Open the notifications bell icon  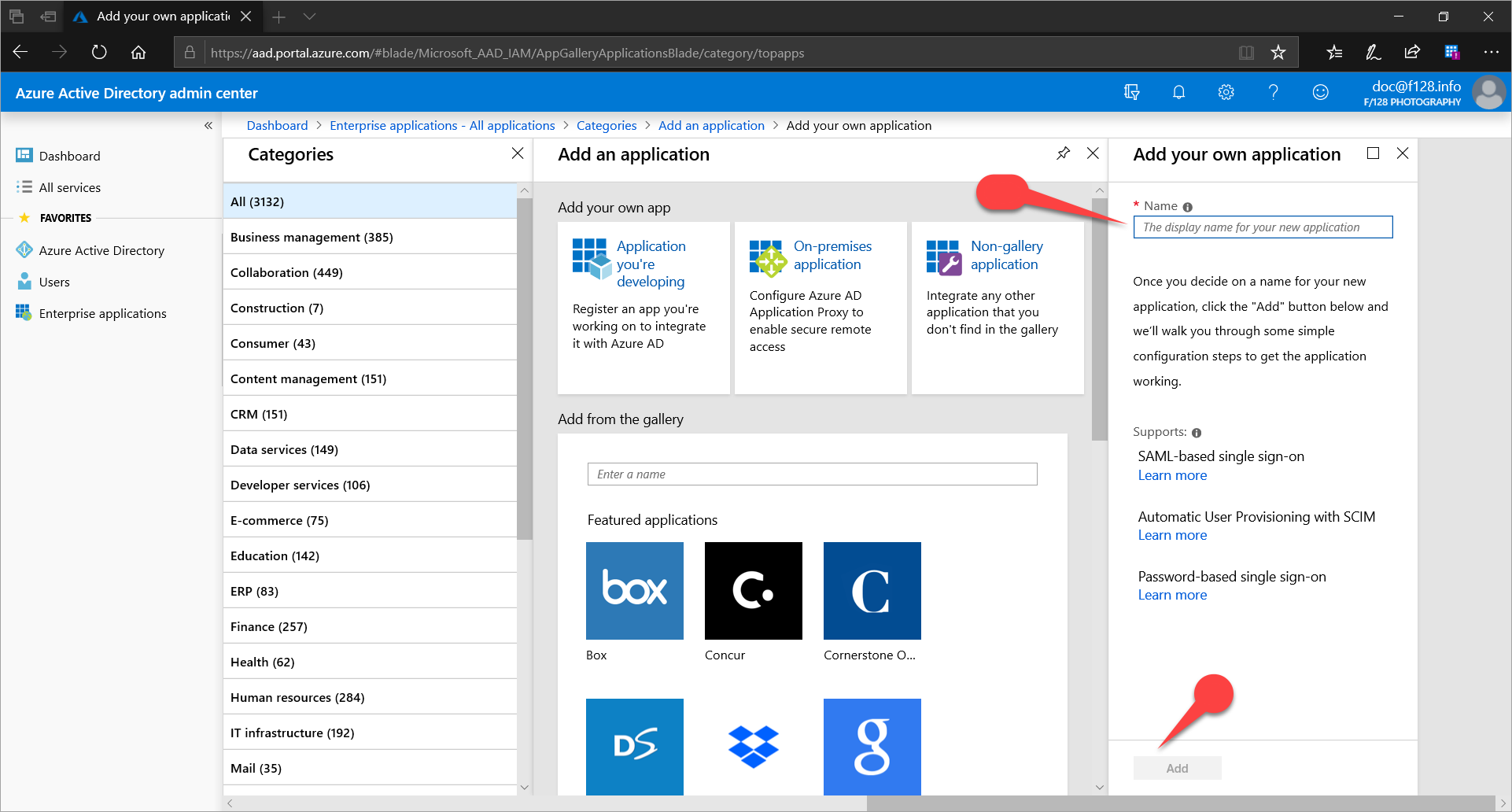pyautogui.click(x=1178, y=92)
